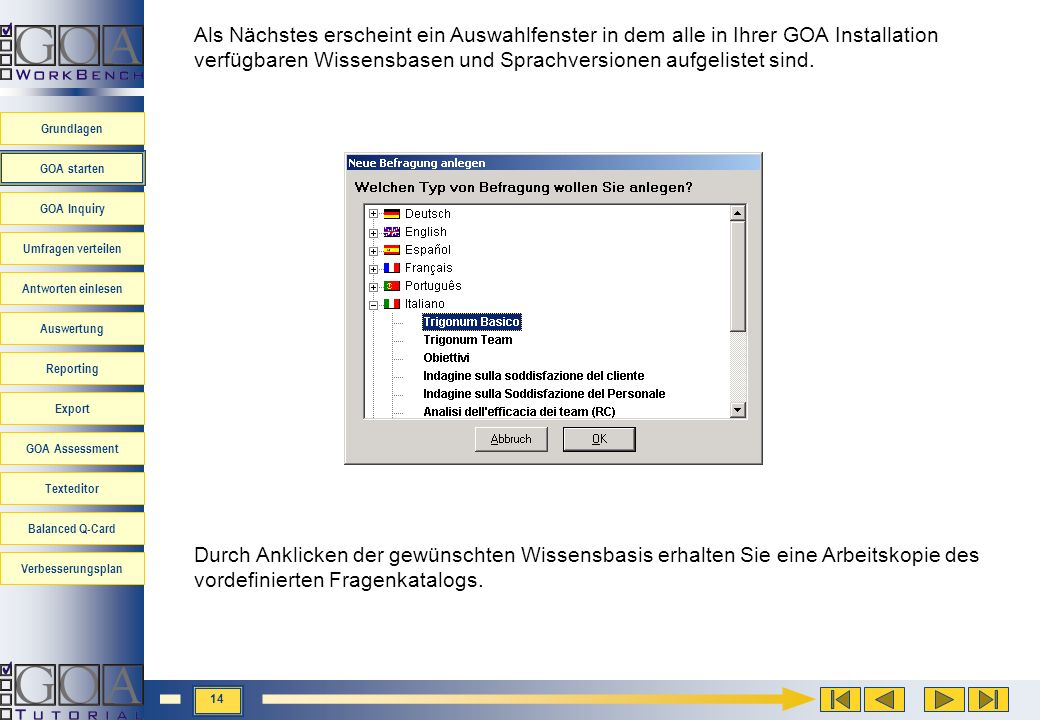1040x720 pixels.
Task: Confirm with the OK button
Action: (599, 439)
